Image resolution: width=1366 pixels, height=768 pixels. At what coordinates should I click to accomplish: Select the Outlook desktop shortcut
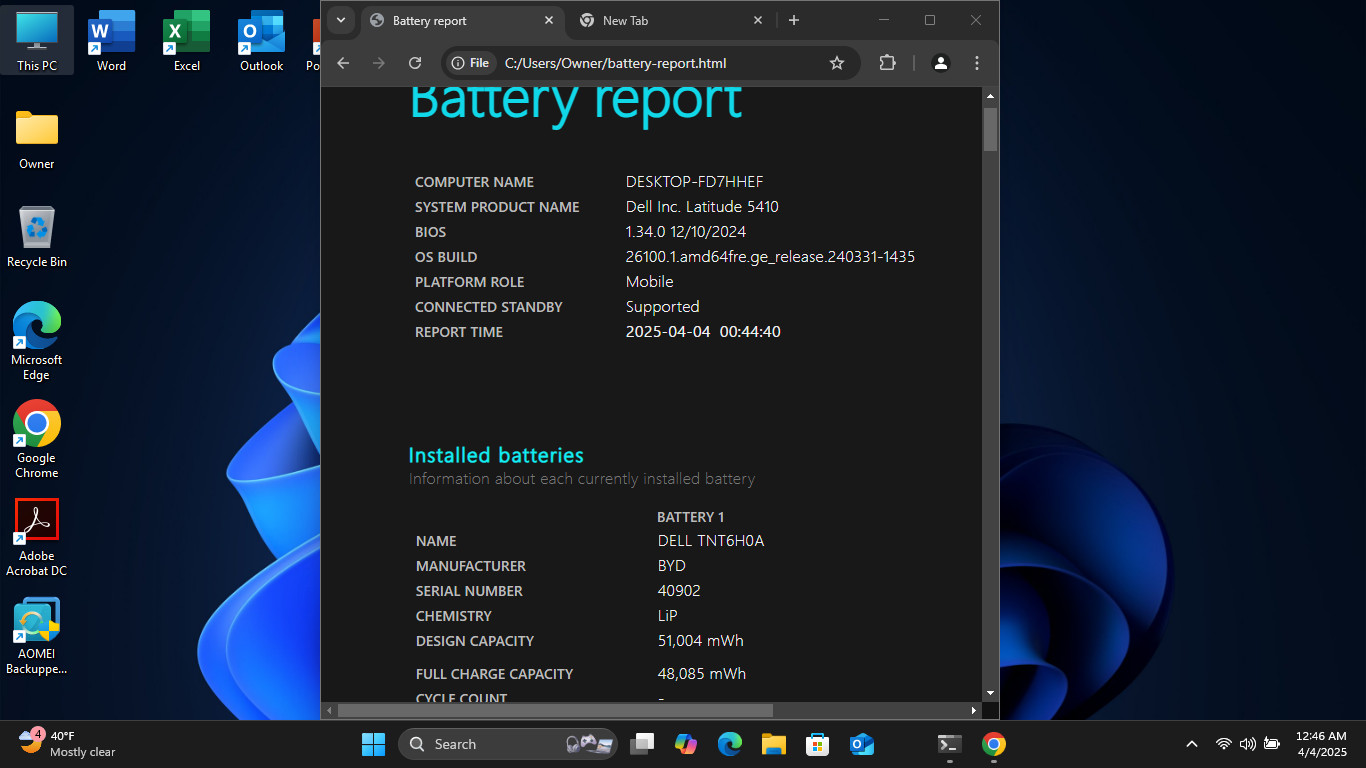coord(261,41)
